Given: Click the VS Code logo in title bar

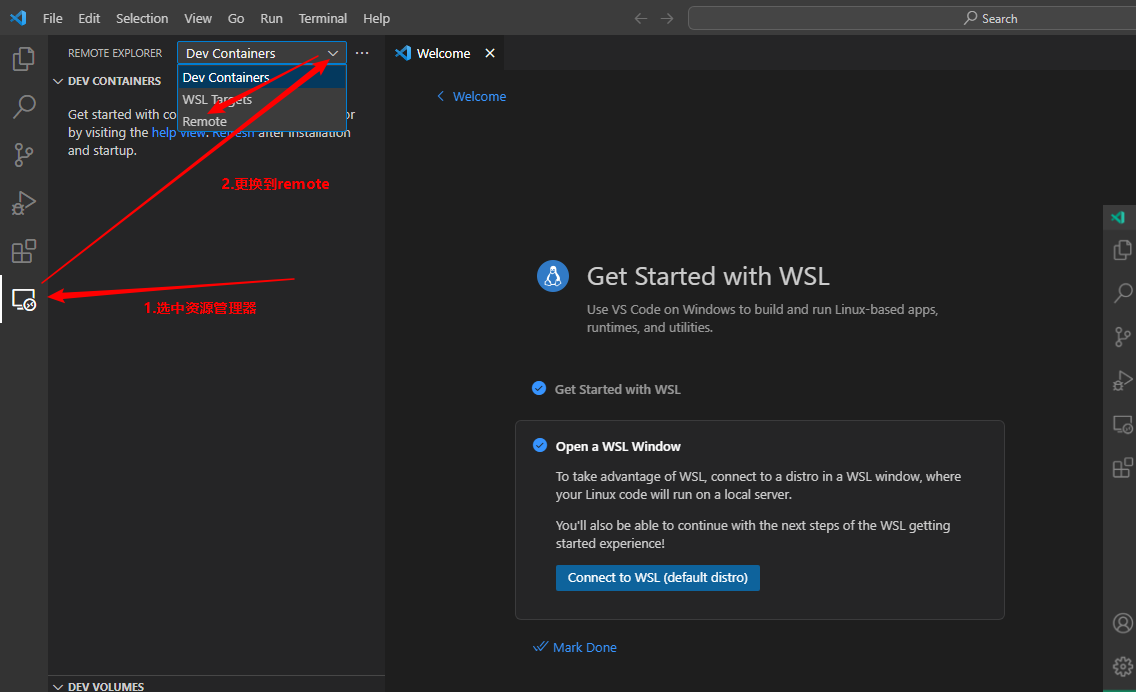Looking at the screenshot, I should point(18,18).
